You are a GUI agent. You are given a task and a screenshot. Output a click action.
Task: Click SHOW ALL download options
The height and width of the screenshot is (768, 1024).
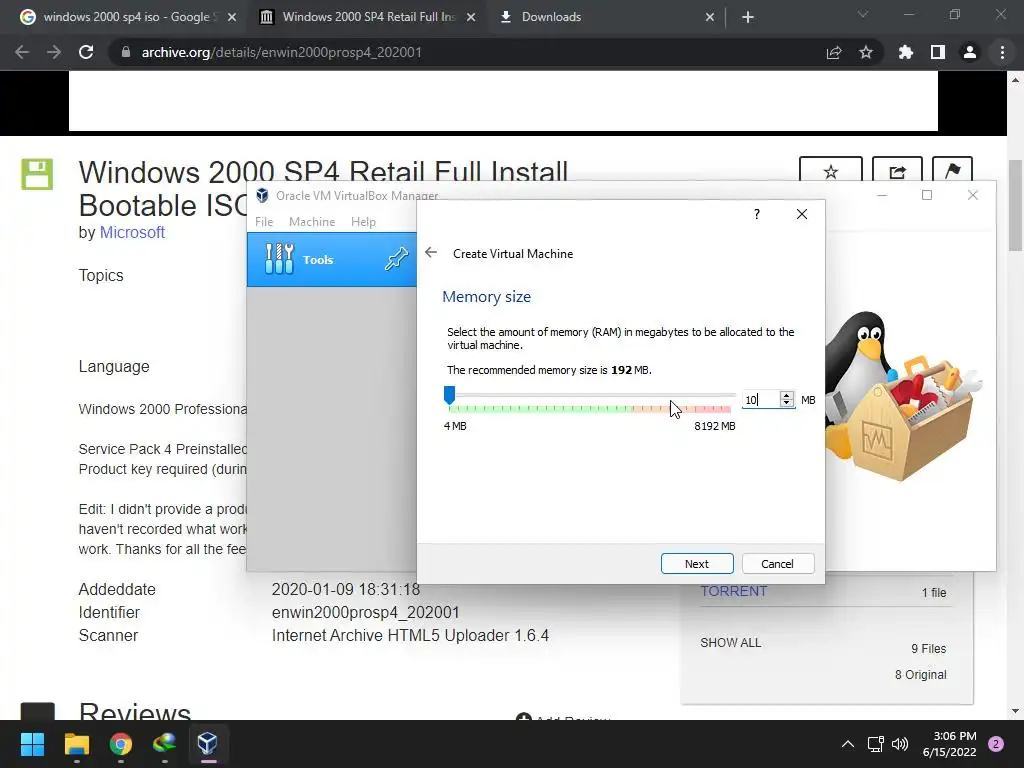730,643
